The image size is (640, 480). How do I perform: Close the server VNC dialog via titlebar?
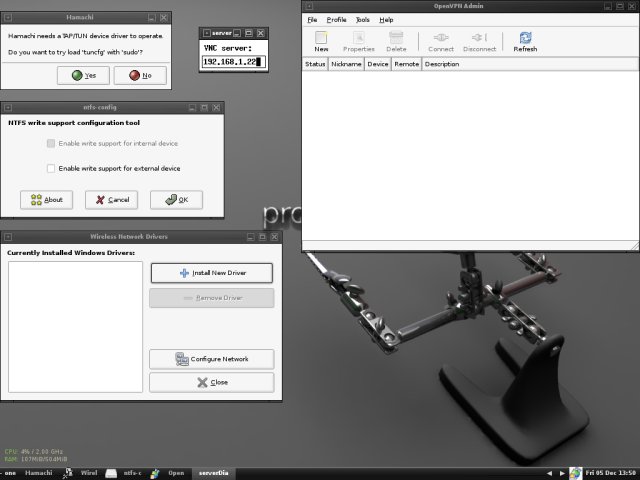[x=261, y=33]
